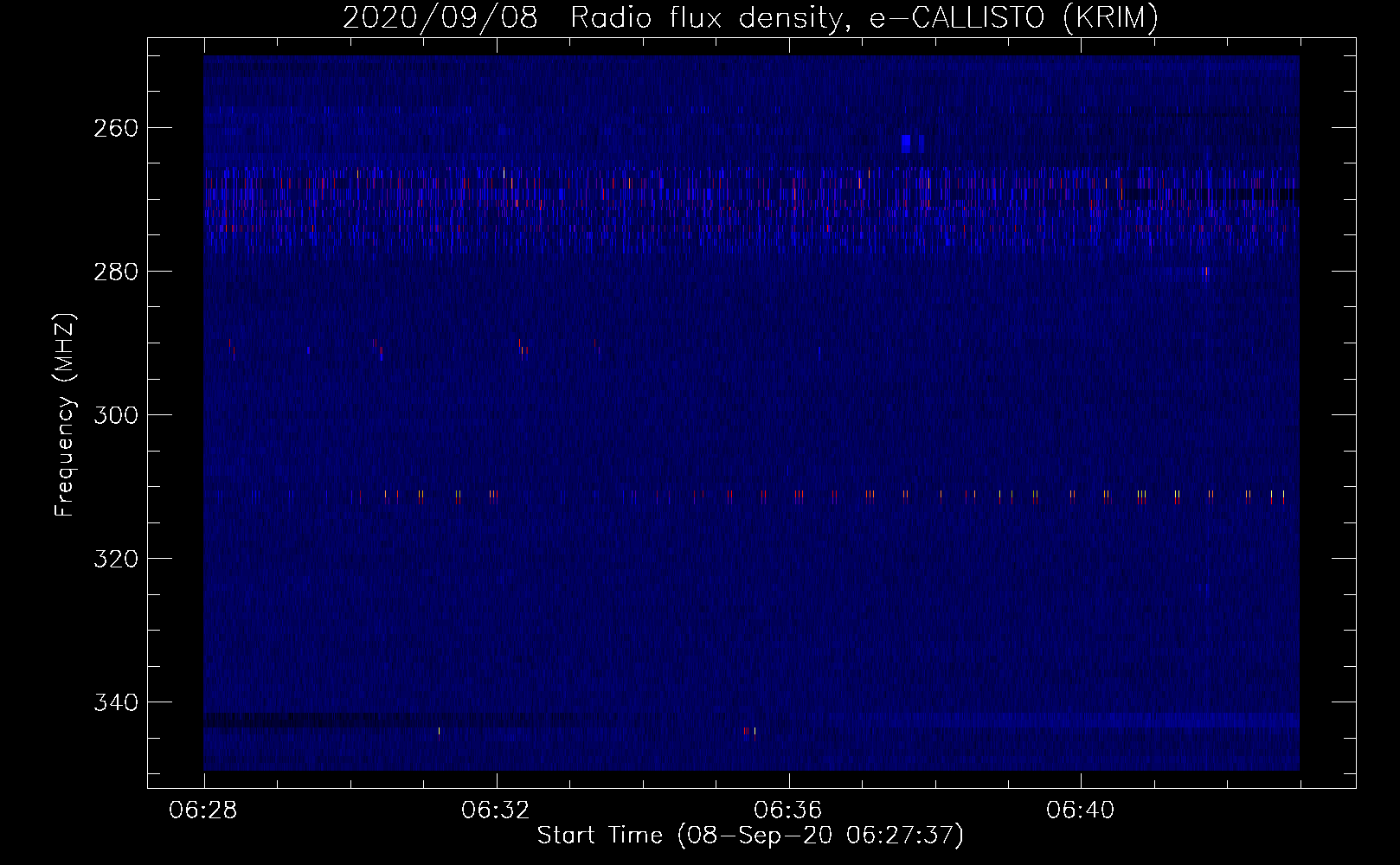Click the 320 frequency tick label
The width and height of the screenshot is (1400, 865).
[115, 559]
